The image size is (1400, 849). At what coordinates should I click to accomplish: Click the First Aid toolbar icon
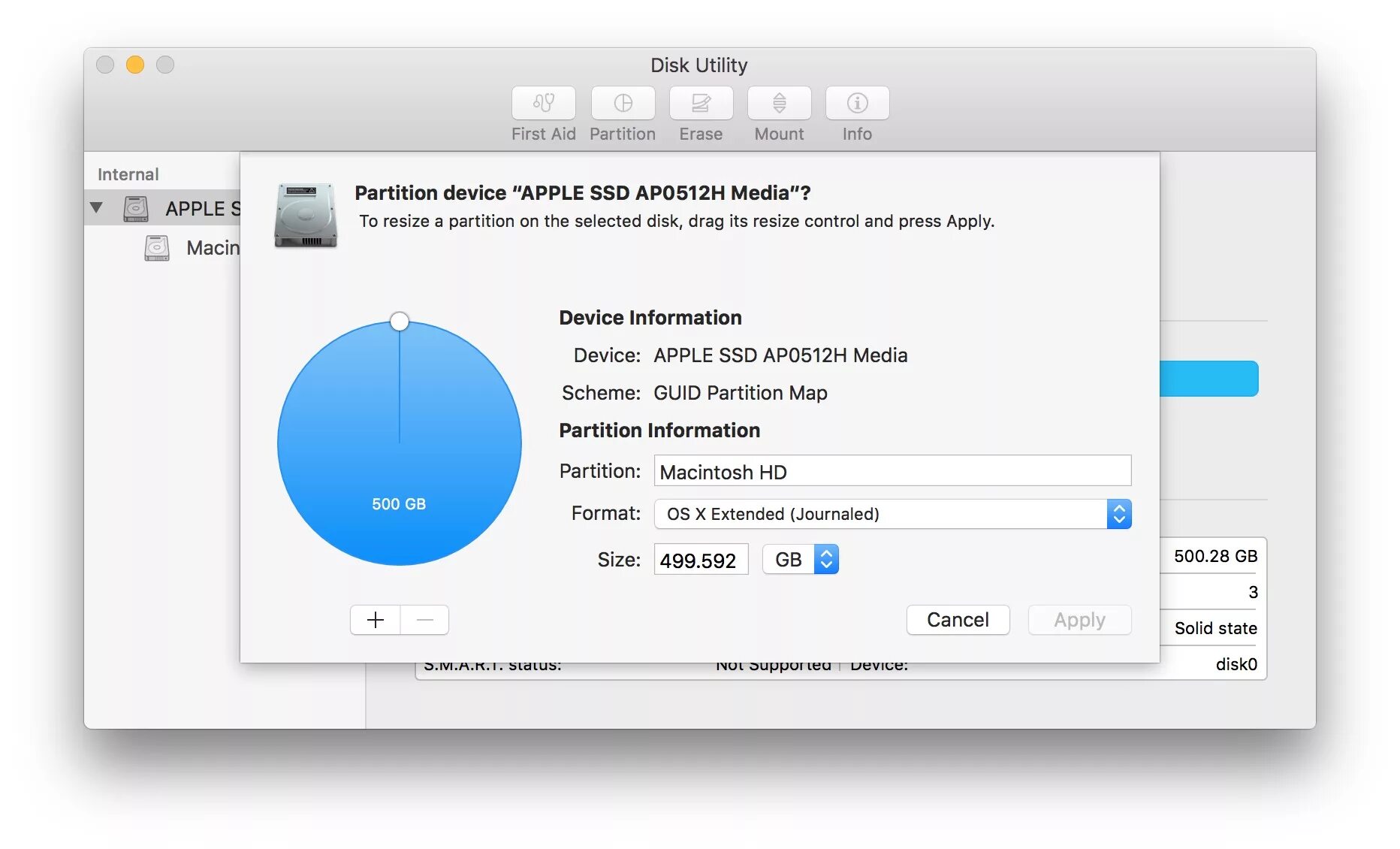[x=543, y=103]
